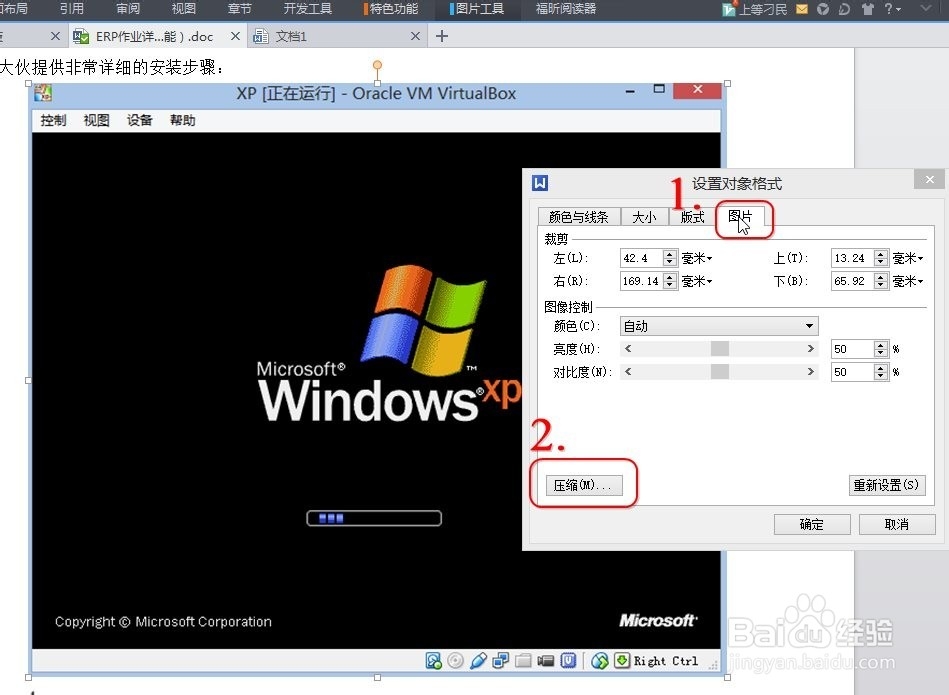Click the brightness percentage field
Screen dimensions: 949x695
coord(852,349)
